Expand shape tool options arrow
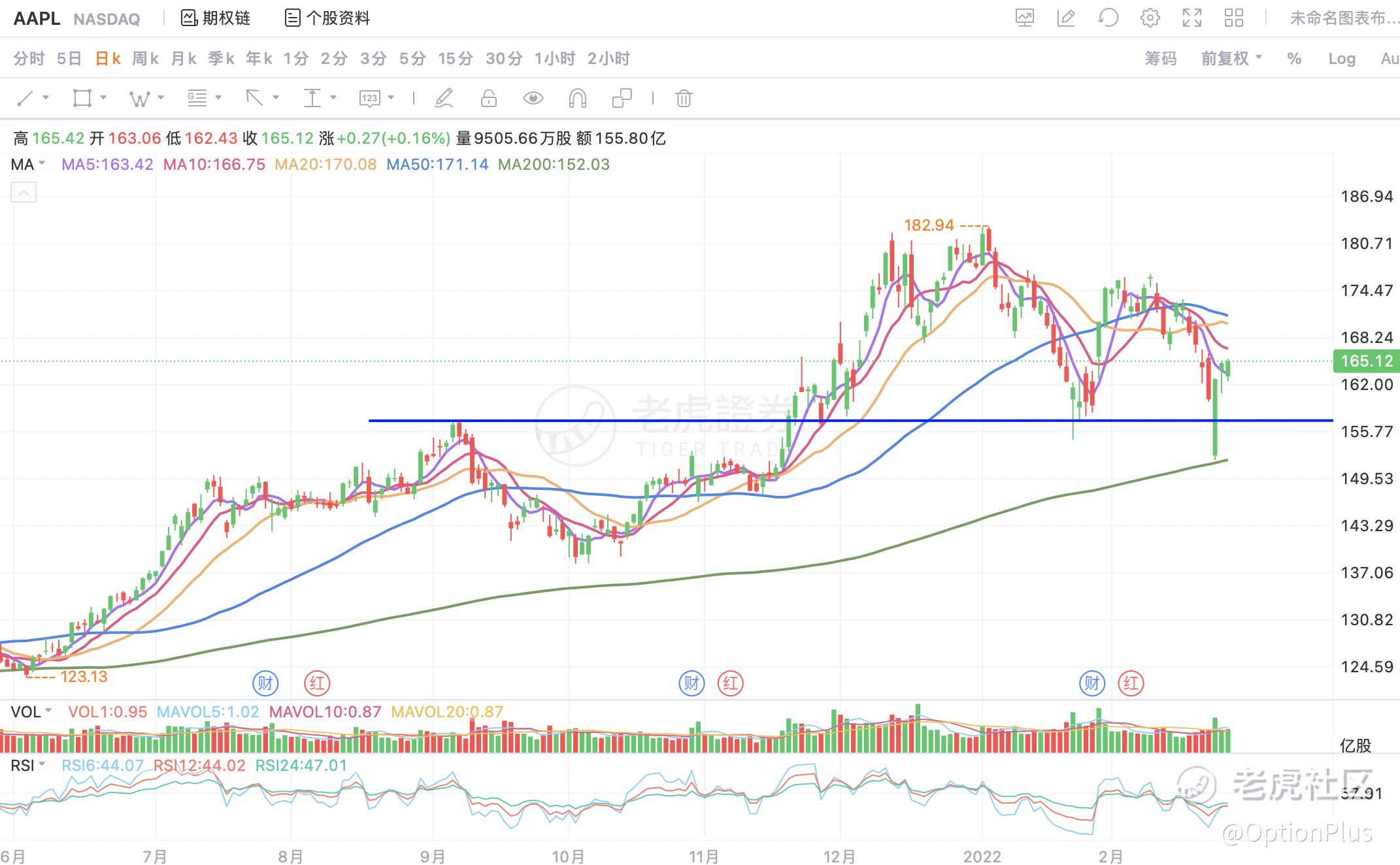The image size is (1400, 865). (x=103, y=98)
